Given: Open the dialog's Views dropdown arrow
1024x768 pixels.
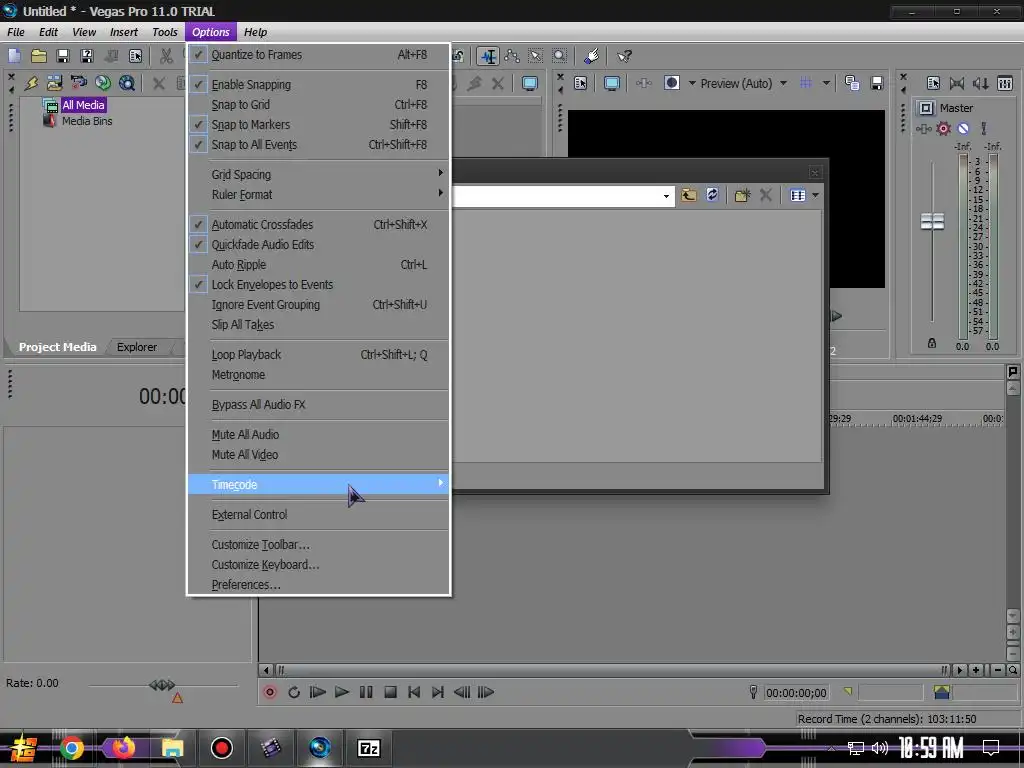Looking at the screenshot, I should point(815,195).
